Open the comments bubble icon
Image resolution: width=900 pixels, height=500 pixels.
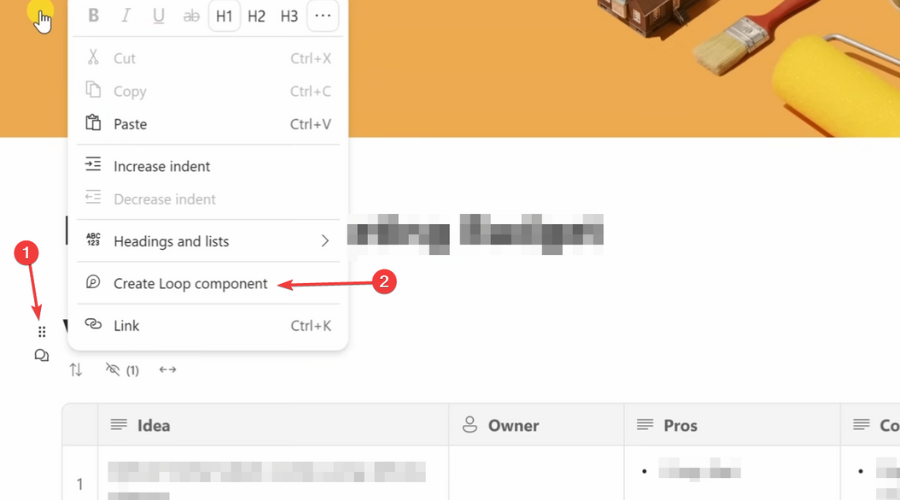[41, 356]
